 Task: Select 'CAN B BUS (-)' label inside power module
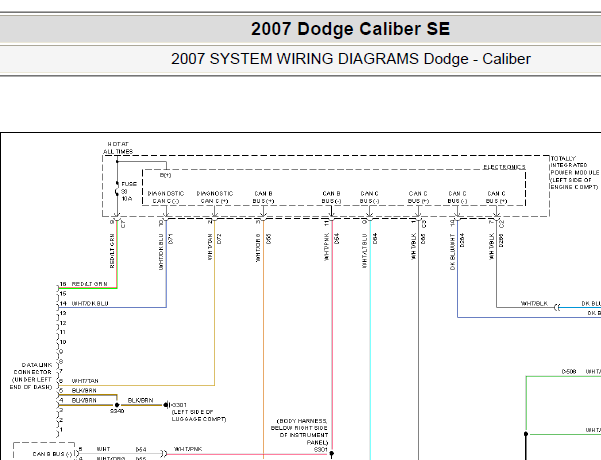(332, 197)
